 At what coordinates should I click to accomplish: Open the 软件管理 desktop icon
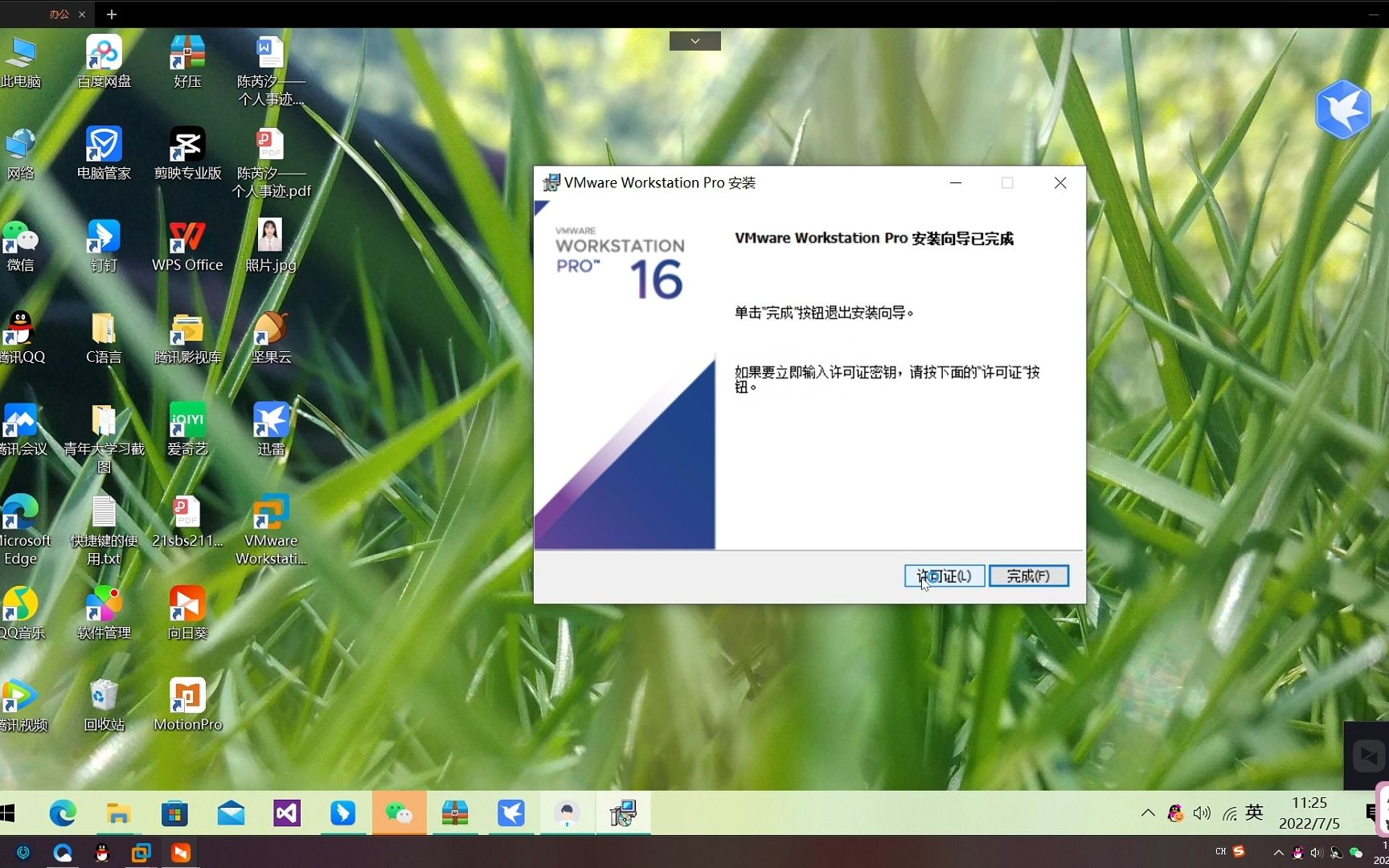104,613
